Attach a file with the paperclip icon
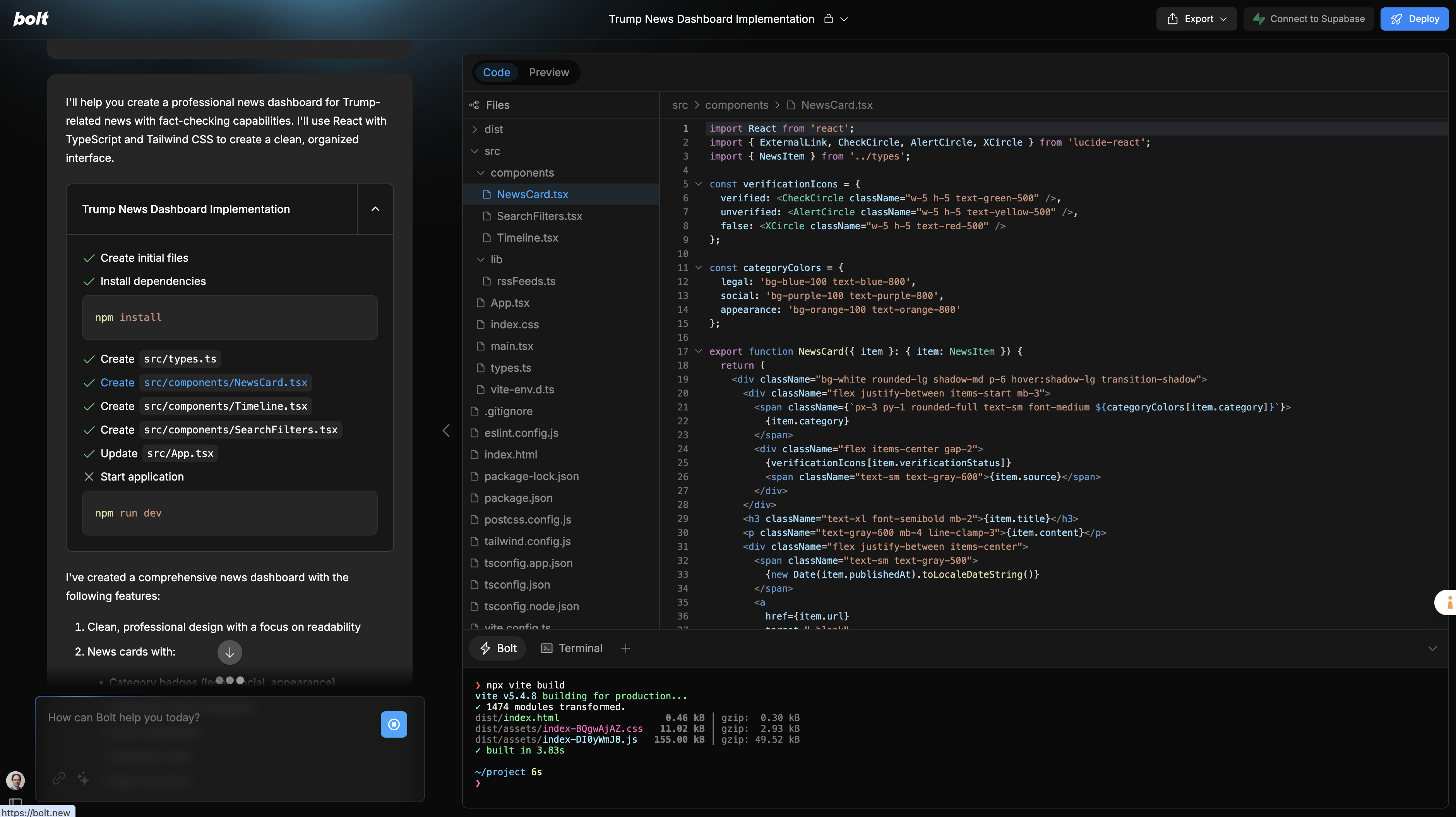1456x817 pixels. tap(59, 779)
